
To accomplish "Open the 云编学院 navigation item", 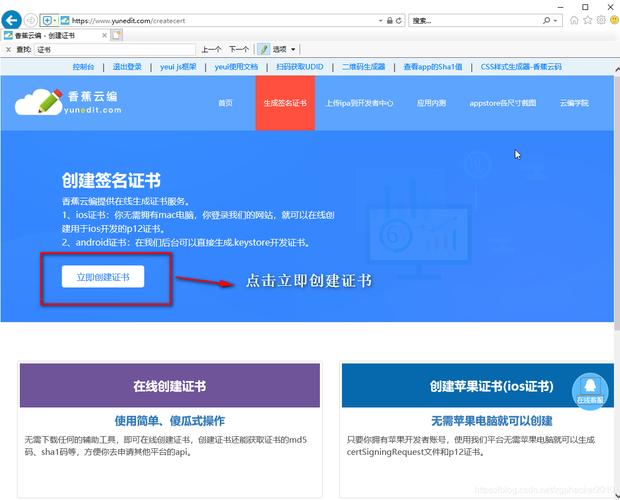I will tap(574, 103).
